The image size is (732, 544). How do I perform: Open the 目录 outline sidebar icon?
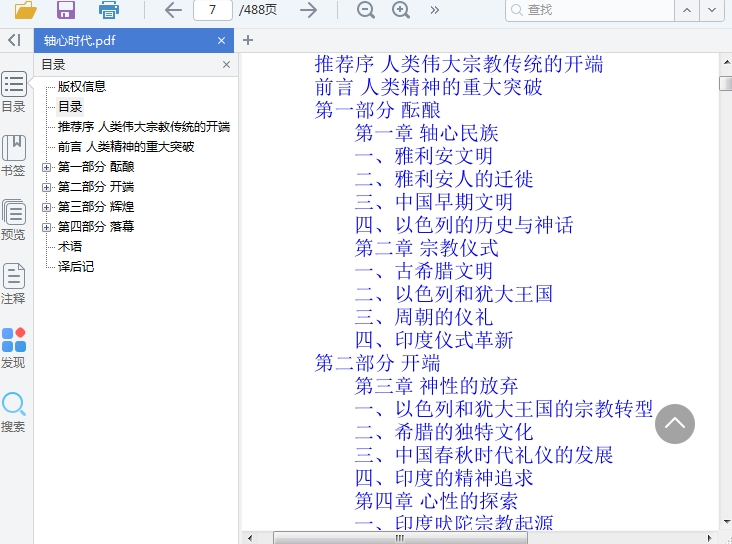click(x=14, y=92)
